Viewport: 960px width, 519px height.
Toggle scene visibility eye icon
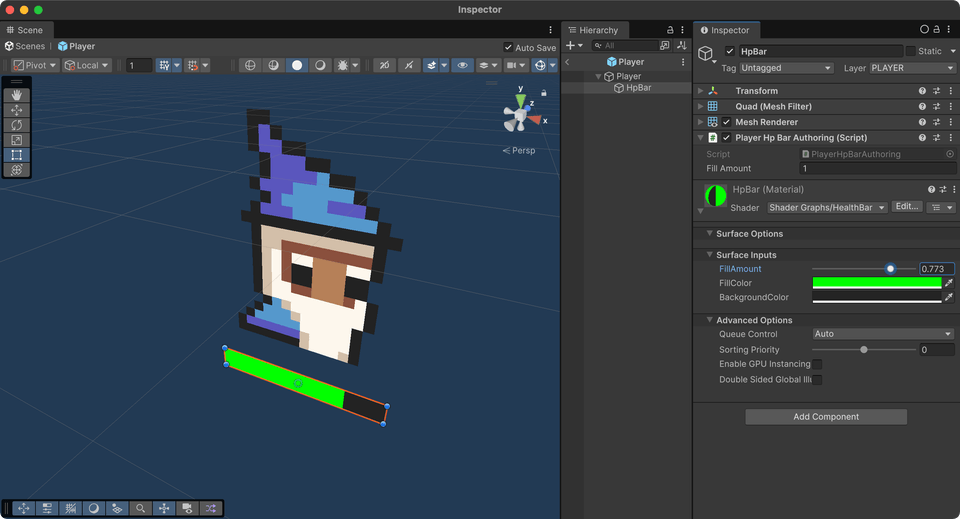461,65
